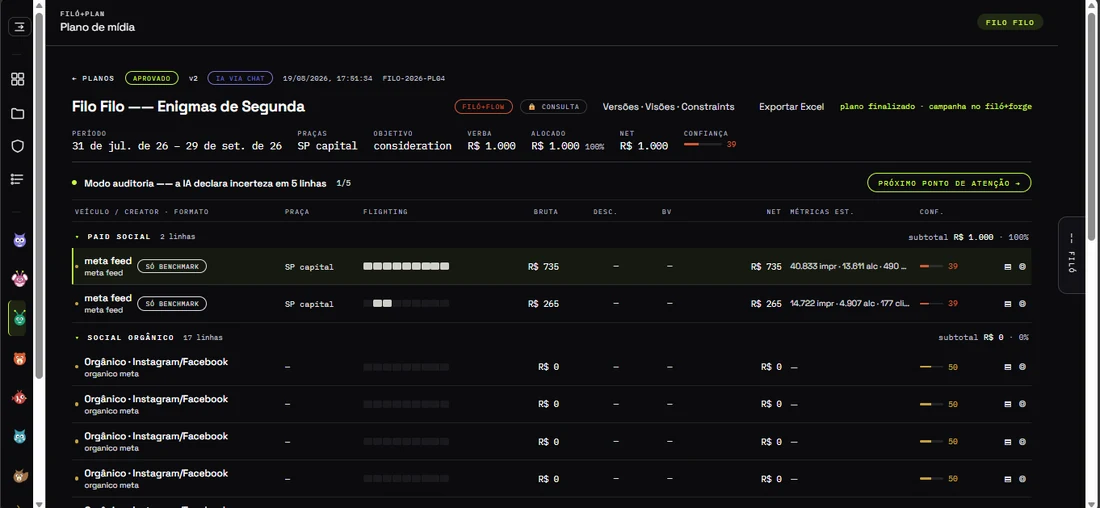This screenshot has width=1100, height=508.
Task: Click flighting bar of meta feed R$ 265 row
Action: tap(406, 304)
